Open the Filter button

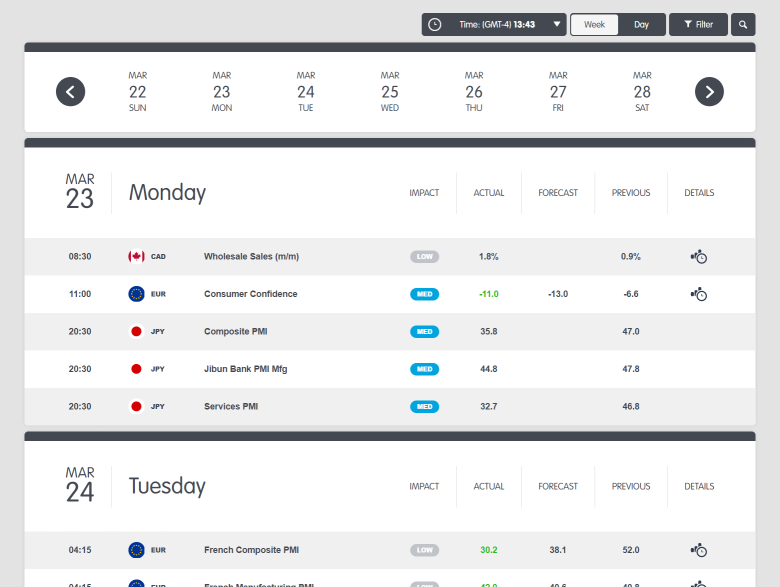click(698, 24)
